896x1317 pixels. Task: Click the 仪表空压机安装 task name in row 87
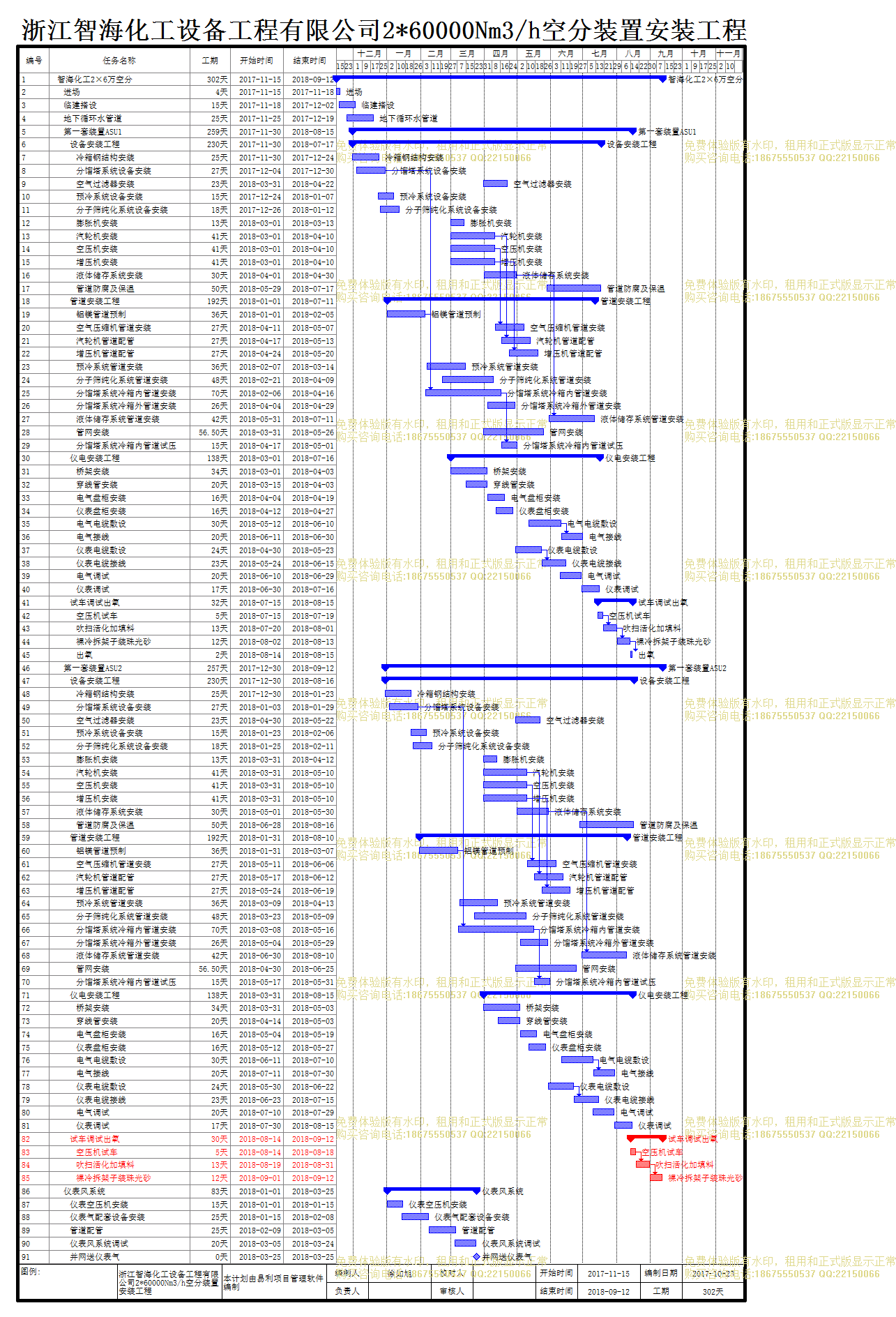point(99,1205)
